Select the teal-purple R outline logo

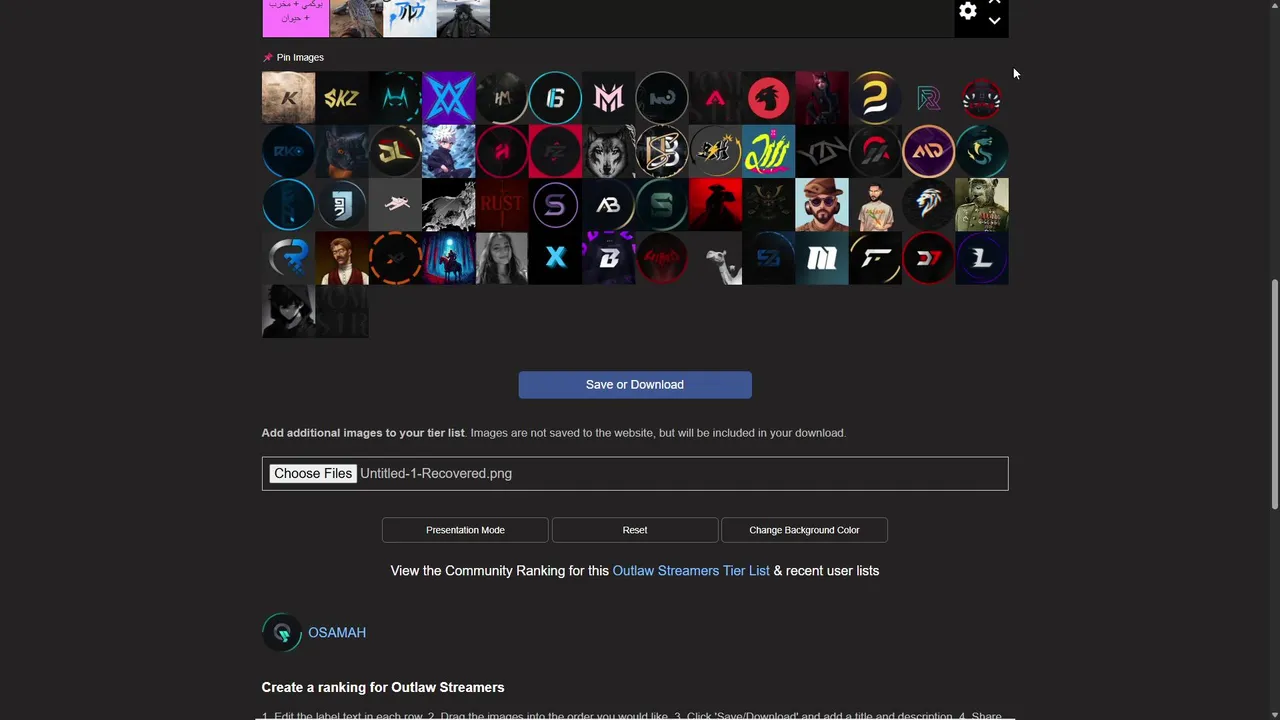tap(928, 98)
